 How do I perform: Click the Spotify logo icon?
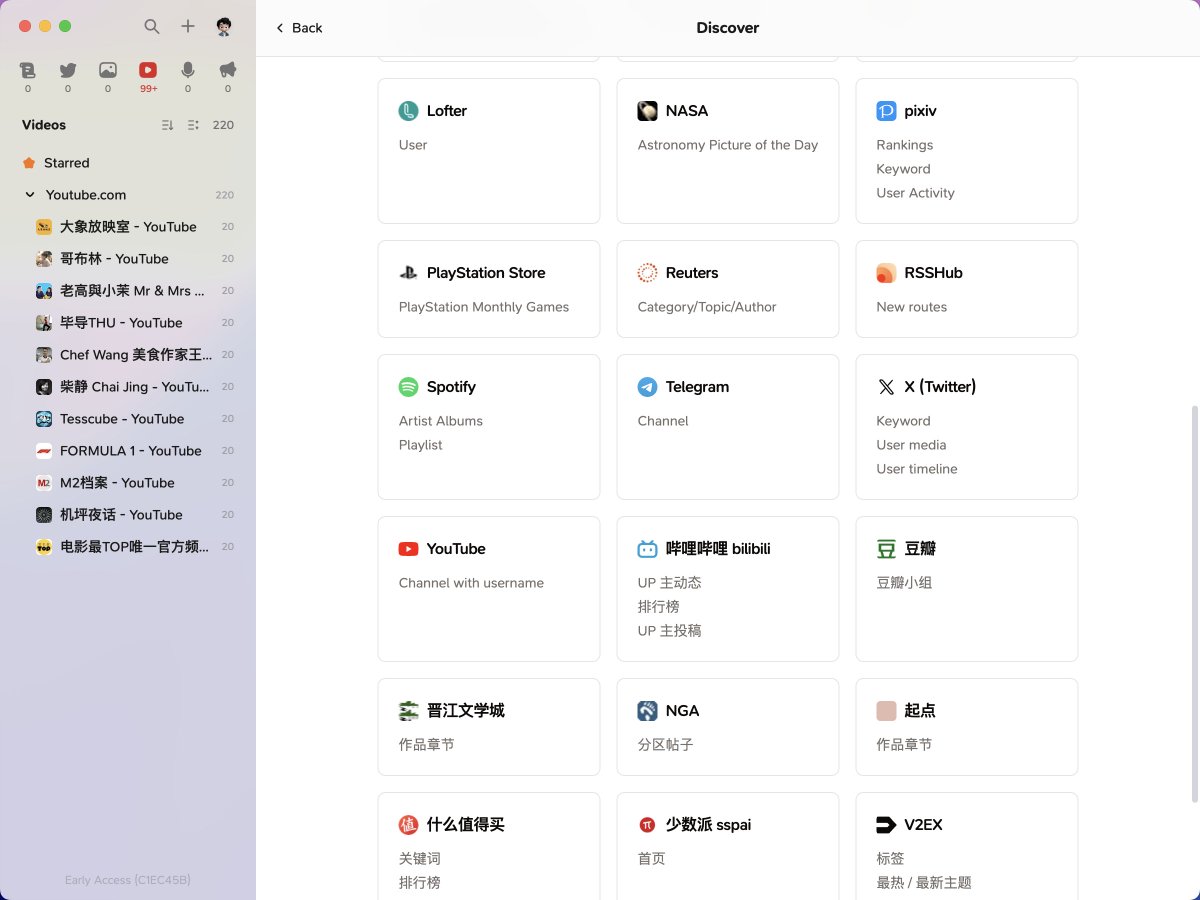click(x=408, y=387)
